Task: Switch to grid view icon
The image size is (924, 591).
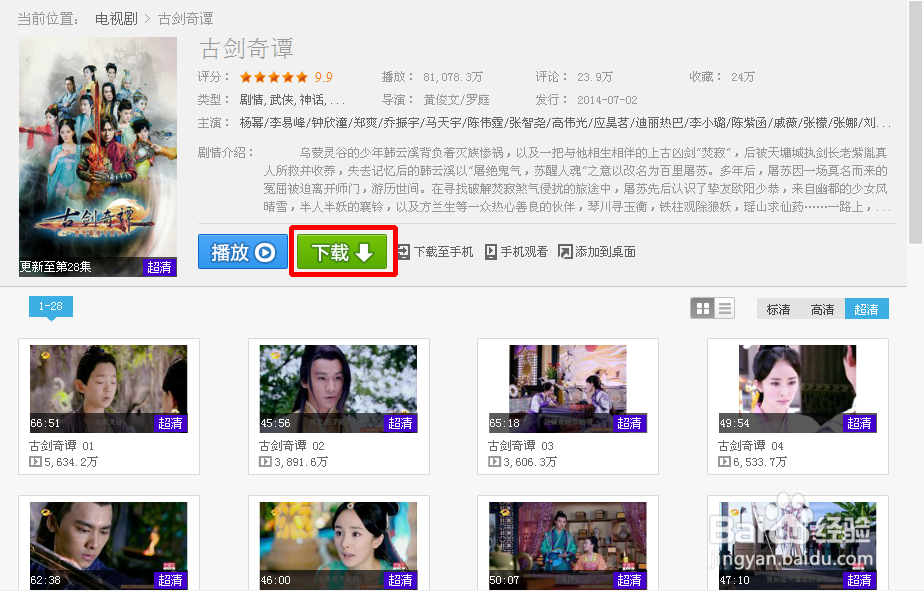Action: coord(702,308)
